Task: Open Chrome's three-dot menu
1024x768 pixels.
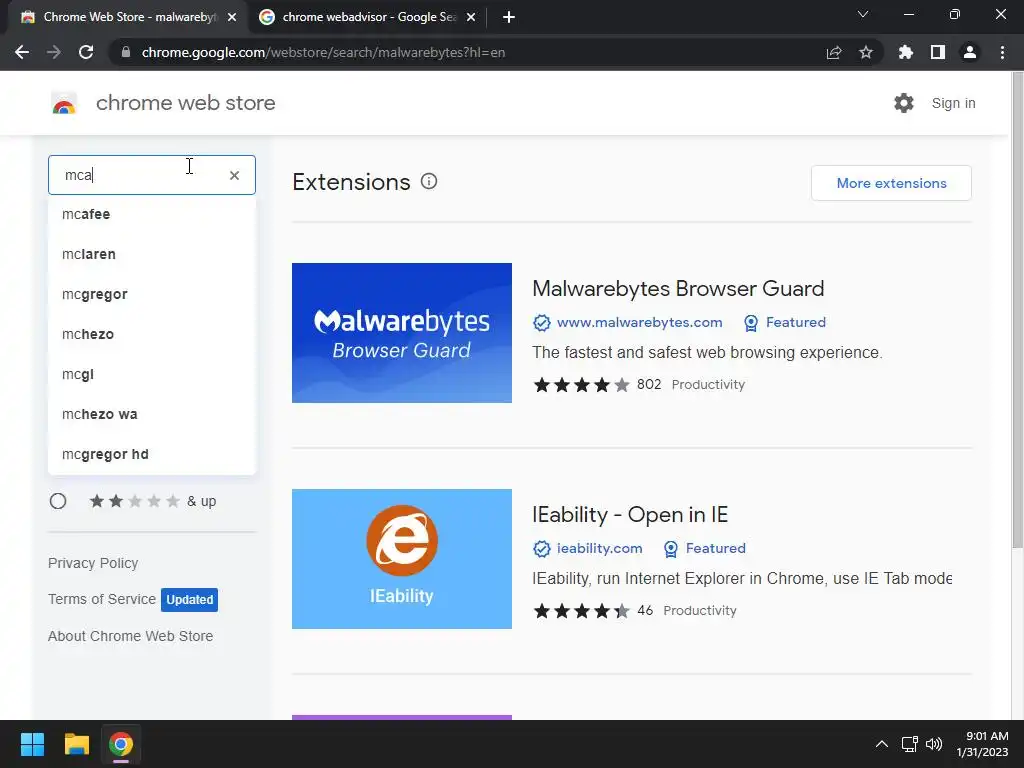Action: tap(1002, 52)
